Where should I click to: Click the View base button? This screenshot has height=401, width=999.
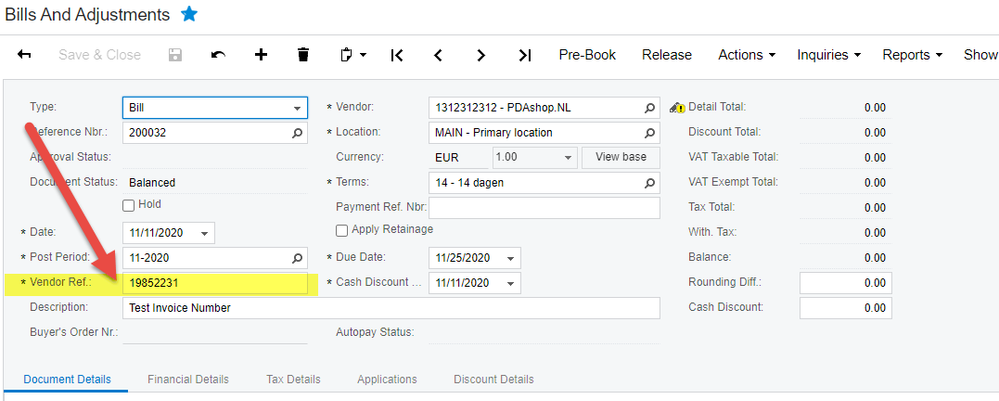[x=620, y=157]
